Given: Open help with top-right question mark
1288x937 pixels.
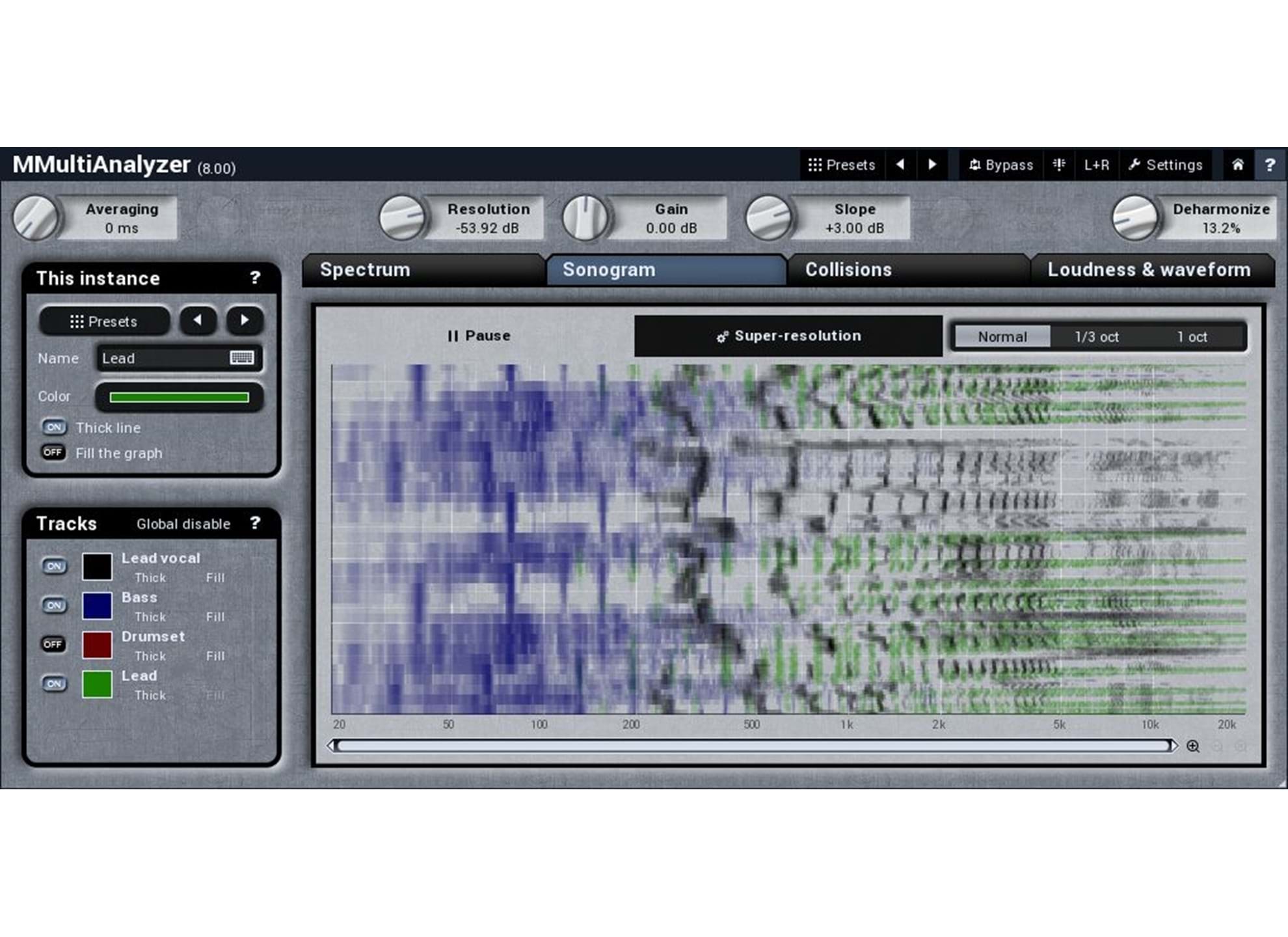Looking at the screenshot, I should click(1270, 165).
